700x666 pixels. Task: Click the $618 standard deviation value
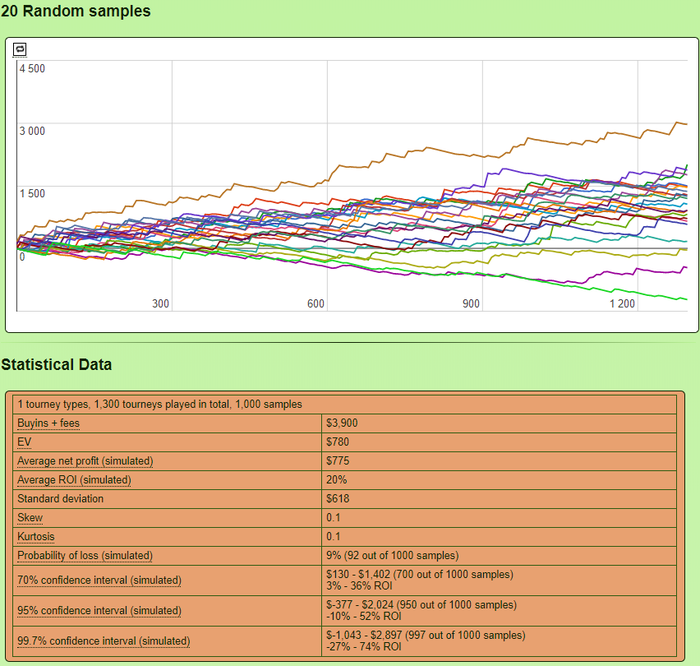[338, 499]
